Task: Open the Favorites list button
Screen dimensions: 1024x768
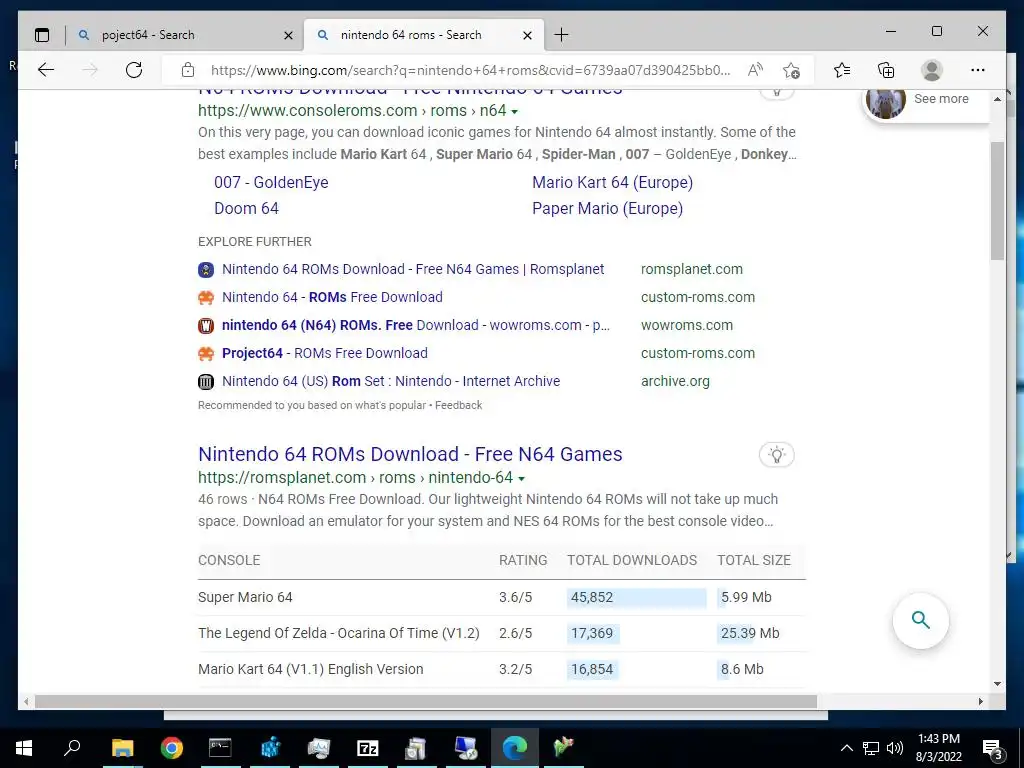Action: 842,70
